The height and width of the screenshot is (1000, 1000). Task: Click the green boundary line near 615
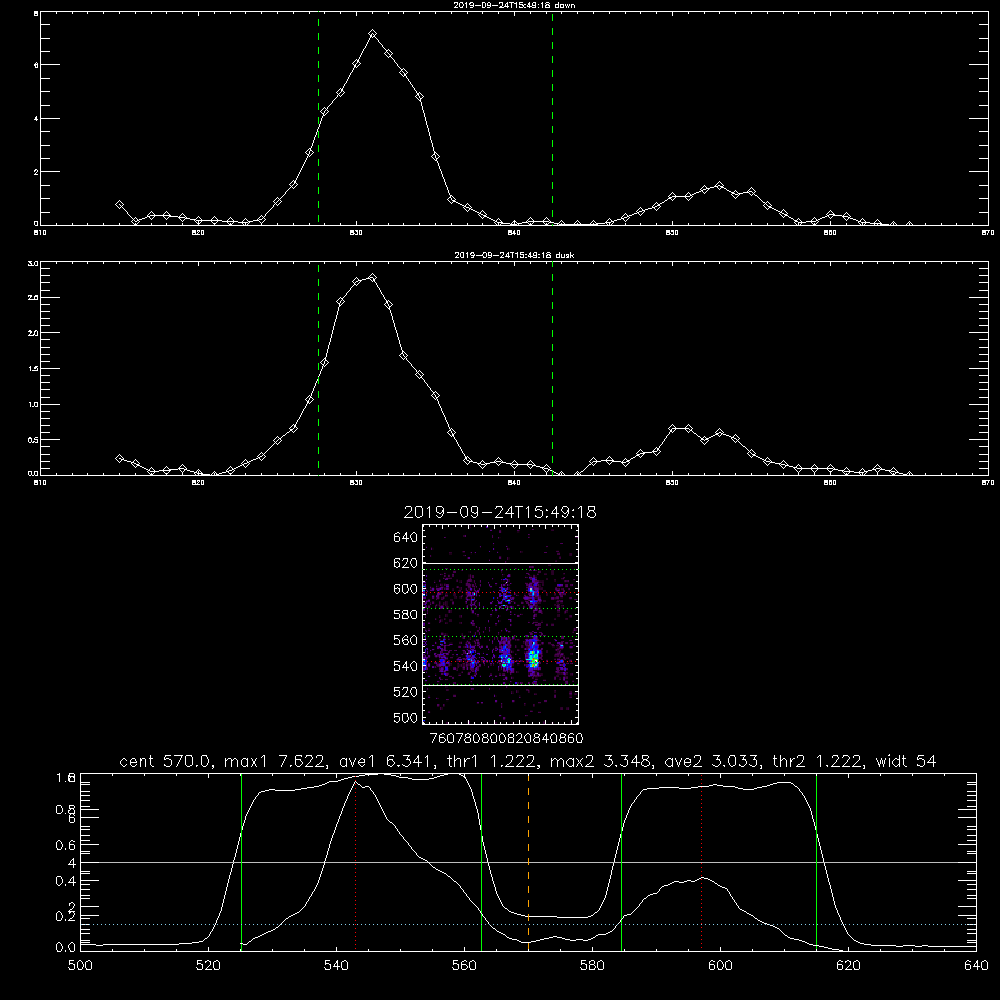click(x=816, y=862)
